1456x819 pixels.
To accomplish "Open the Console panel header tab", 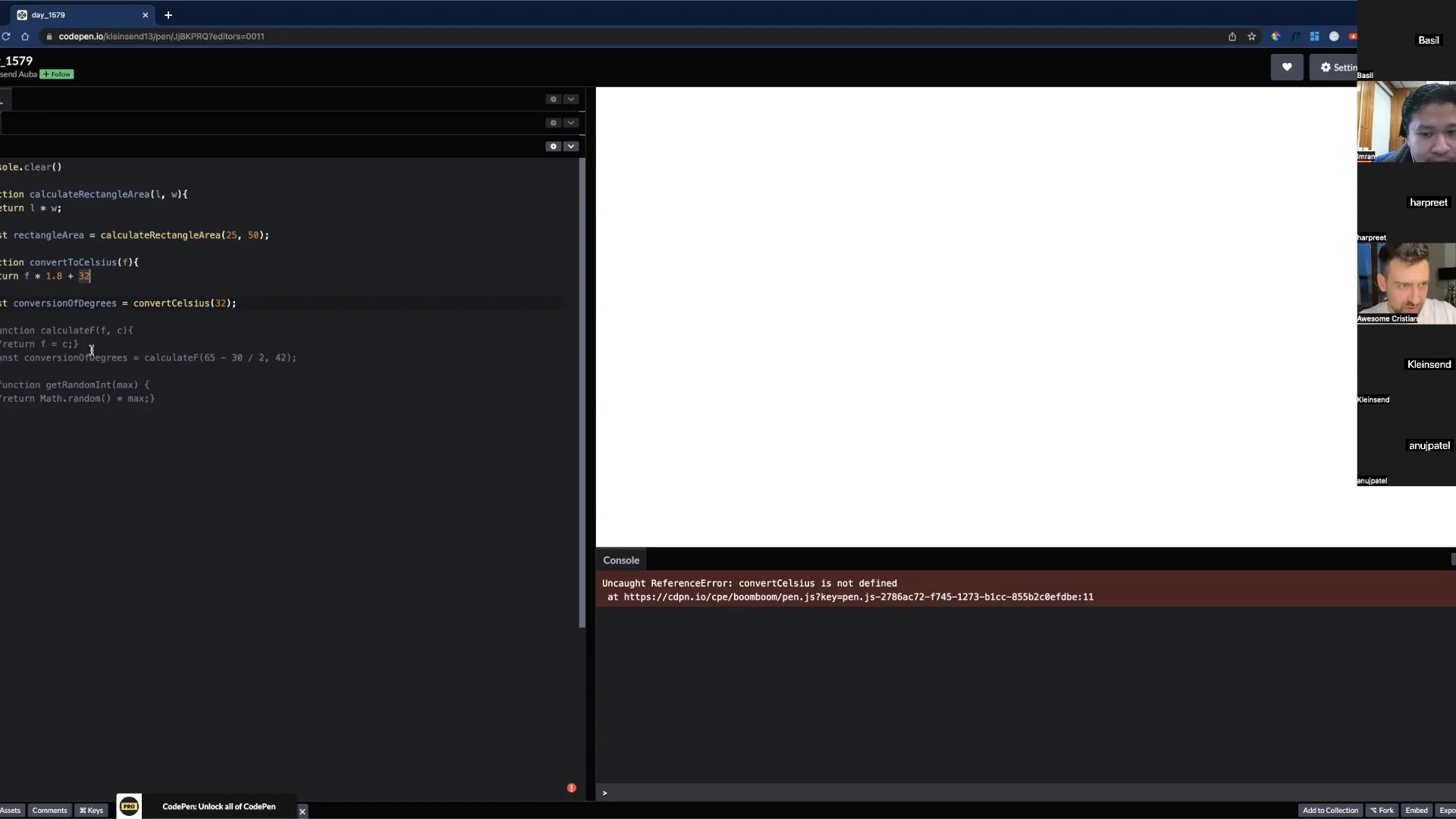I will click(x=621, y=560).
